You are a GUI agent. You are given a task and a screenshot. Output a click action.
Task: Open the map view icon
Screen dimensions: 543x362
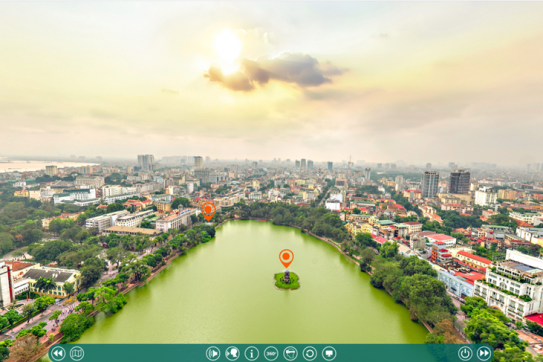coord(77,354)
